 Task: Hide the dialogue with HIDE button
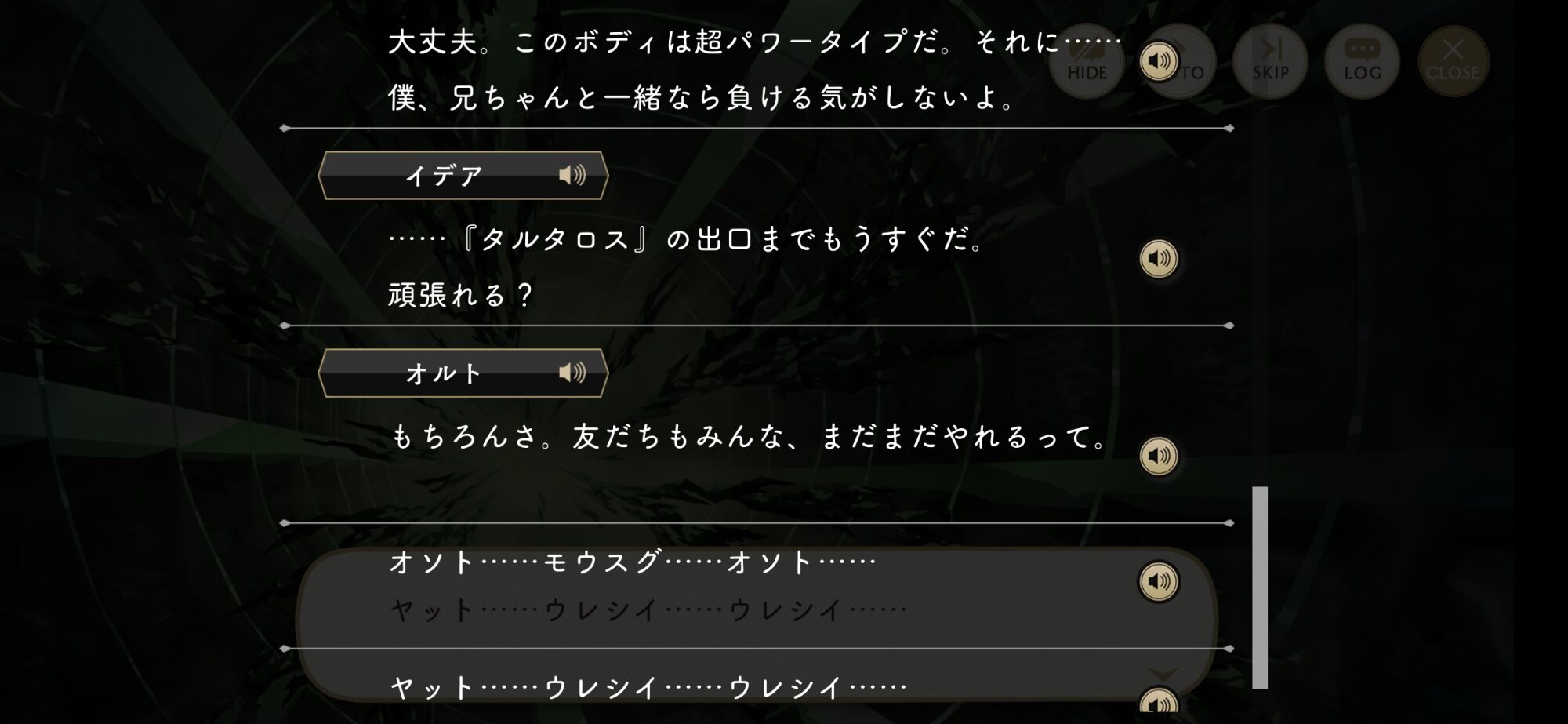[1087, 60]
